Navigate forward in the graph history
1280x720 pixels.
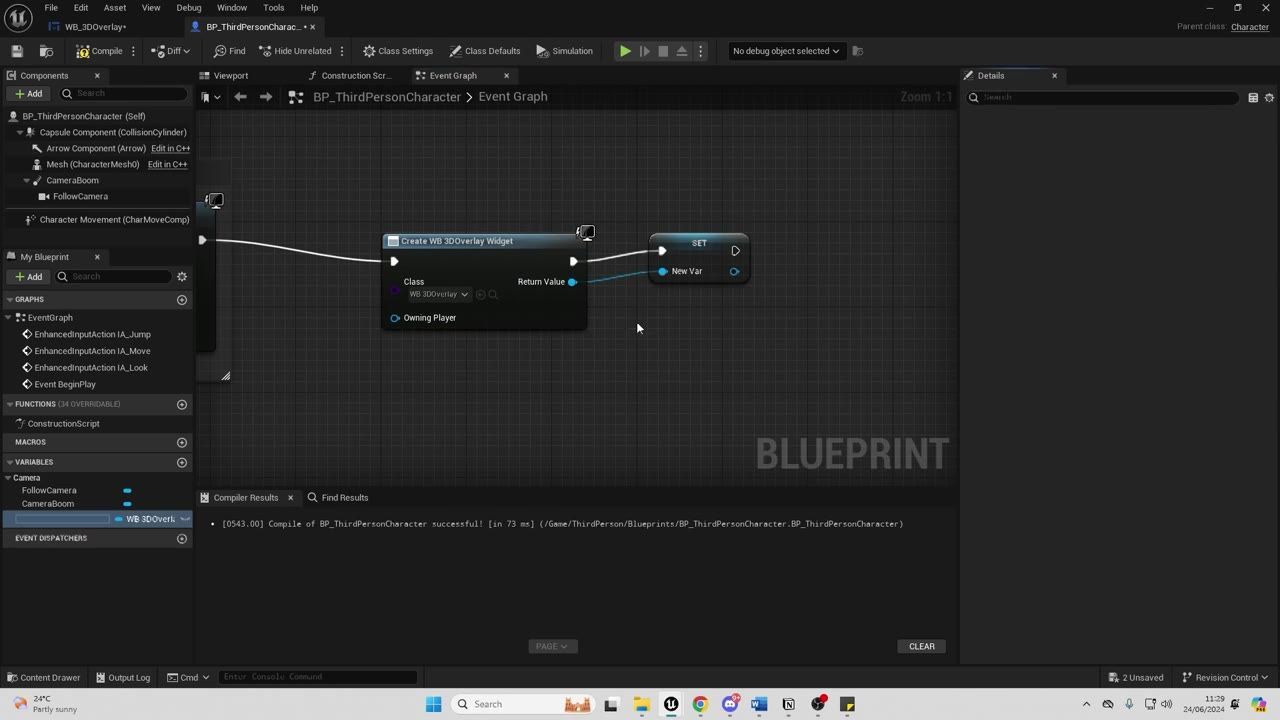pos(265,97)
